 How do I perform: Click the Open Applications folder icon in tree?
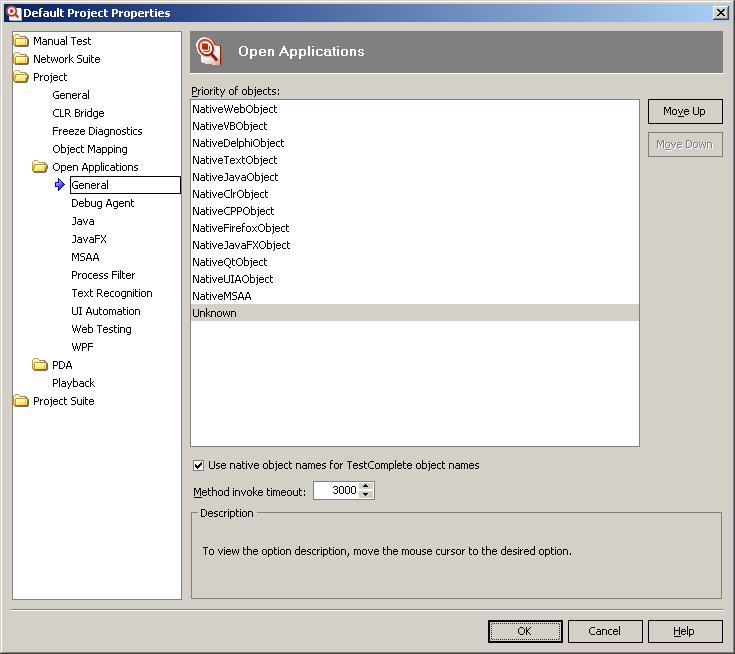click(40, 167)
